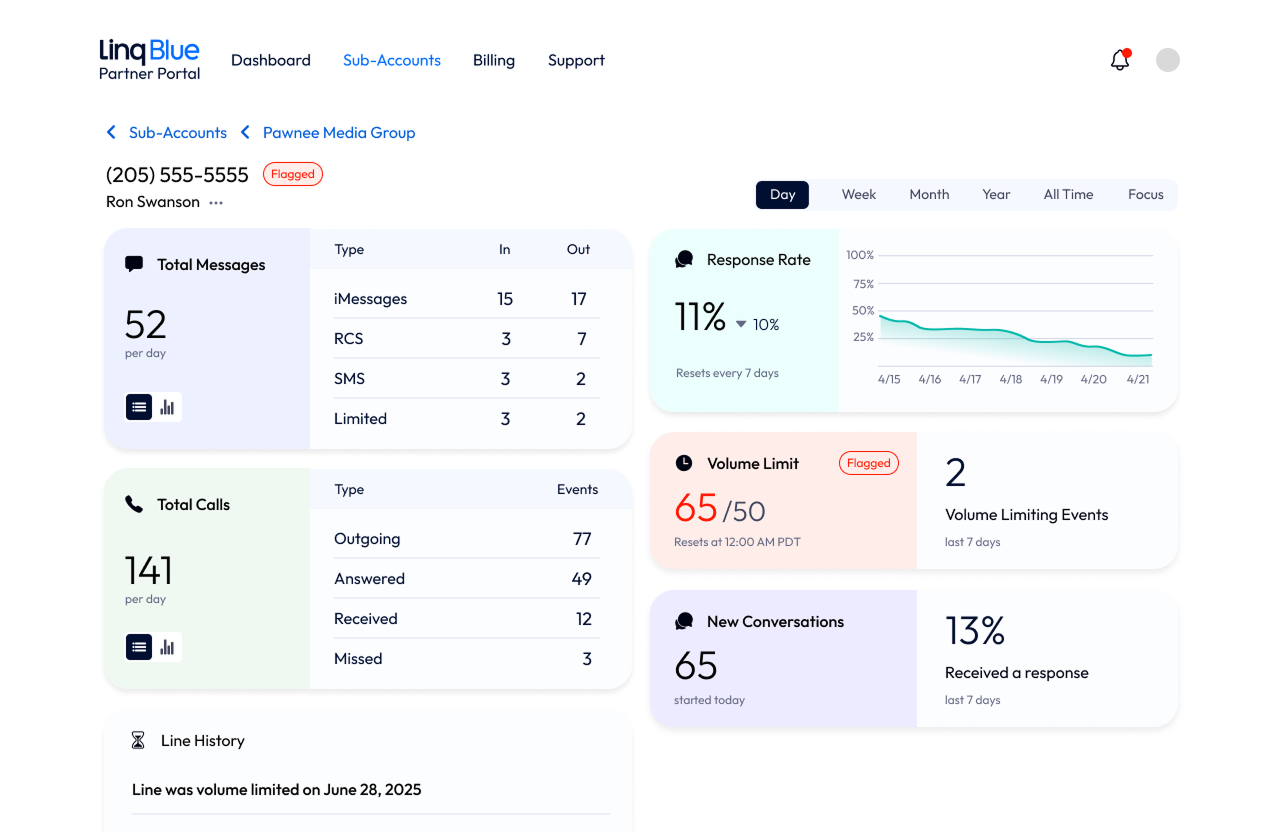The image size is (1280, 832).
Task: Click the back chevron before Pawnee Media Group
Action: (x=245, y=132)
